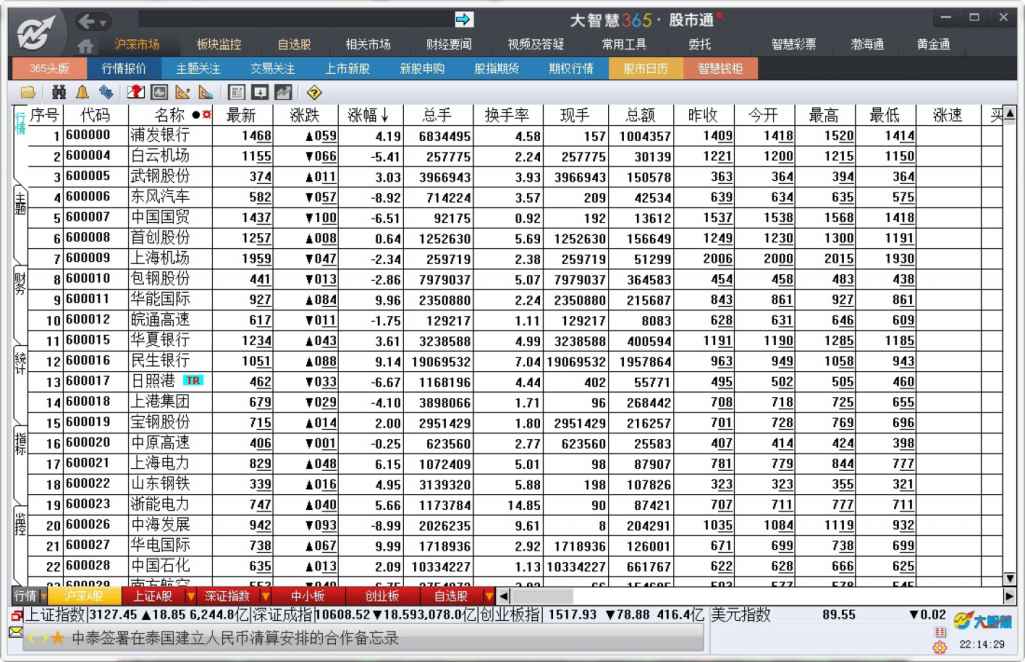Select the 中小板 bottom tab
1025x662 pixels.
click(308, 596)
